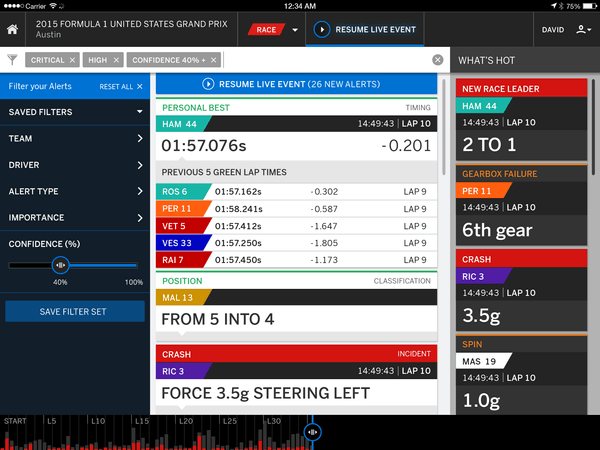Screen dimensions: 600x450
Task: Select the ROS 6 lap time row
Action: 297,191
